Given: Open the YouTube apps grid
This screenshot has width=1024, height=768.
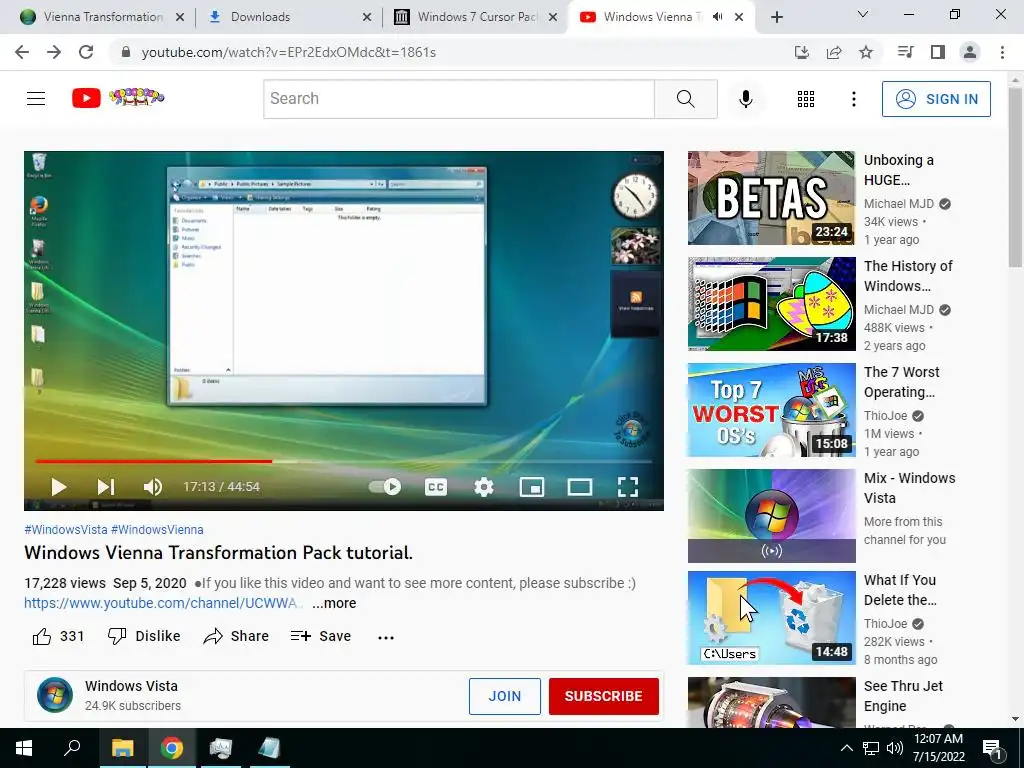Looking at the screenshot, I should (x=806, y=99).
